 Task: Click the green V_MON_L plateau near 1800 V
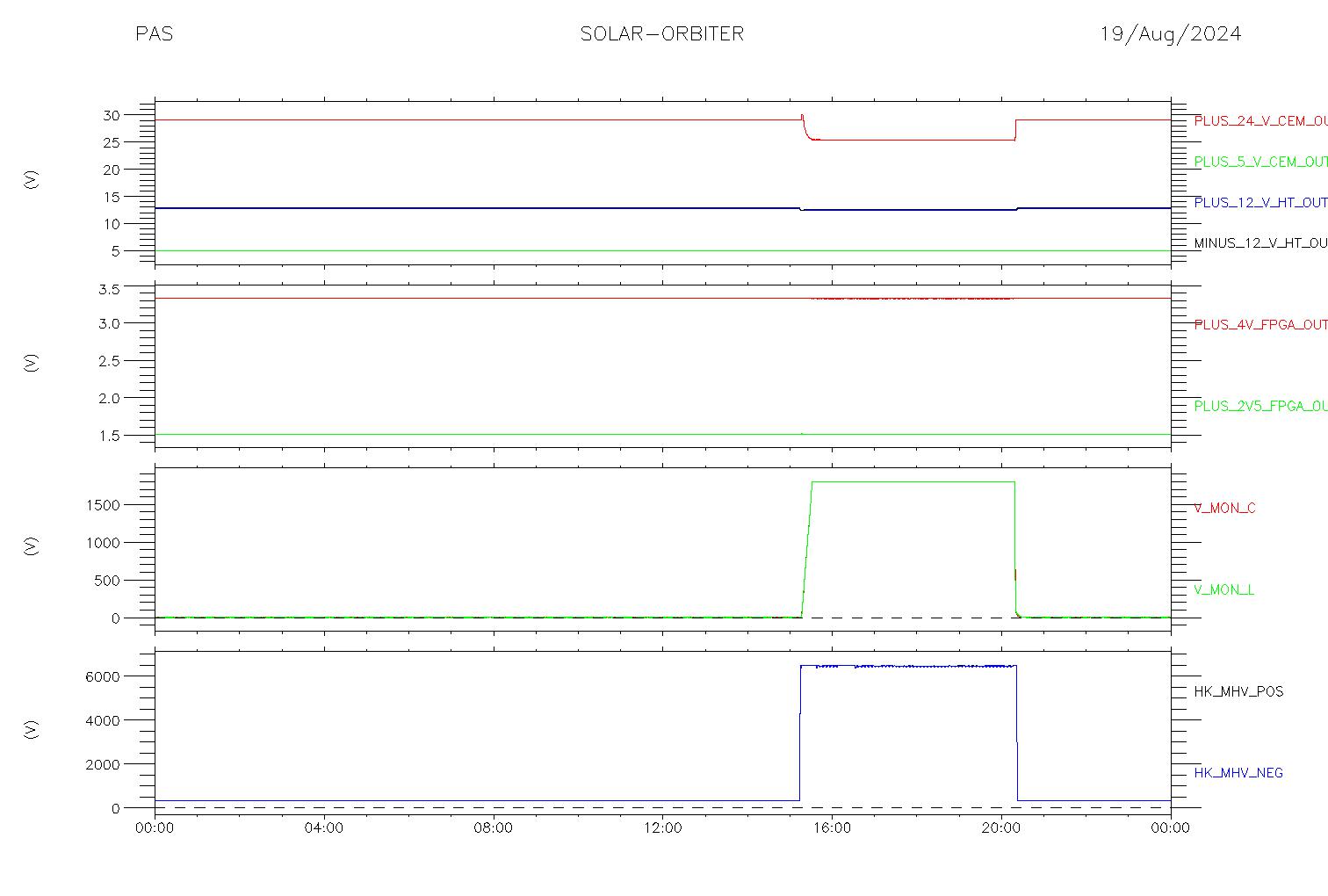(x=913, y=481)
